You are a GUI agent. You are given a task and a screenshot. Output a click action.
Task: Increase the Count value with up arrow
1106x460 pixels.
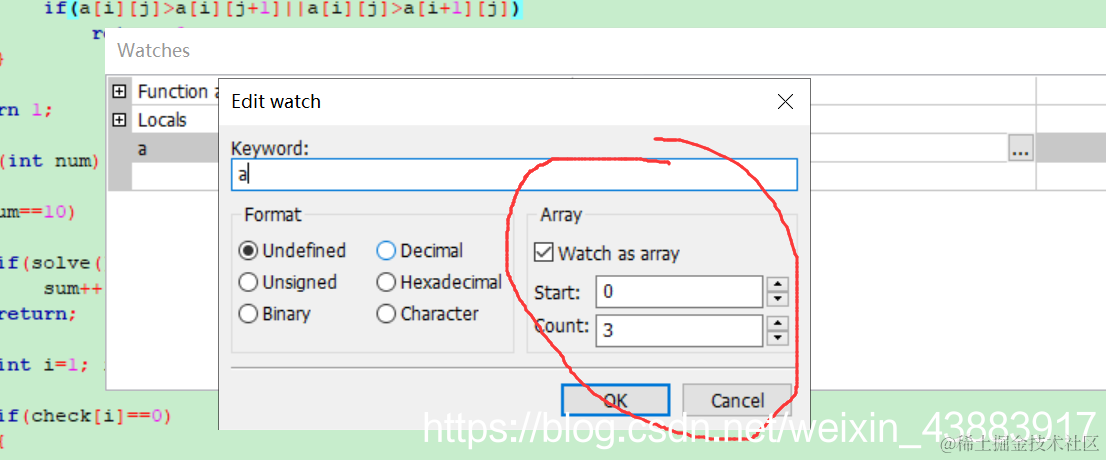(x=777, y=322)
